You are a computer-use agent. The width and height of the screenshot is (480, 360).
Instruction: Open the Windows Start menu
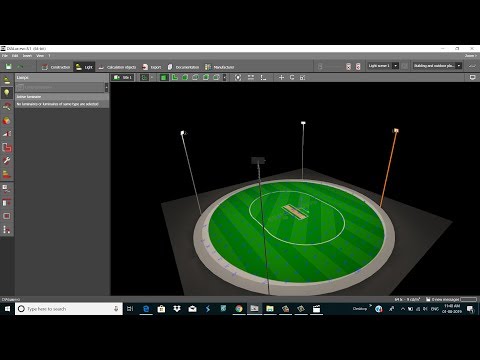click(7, 309)
